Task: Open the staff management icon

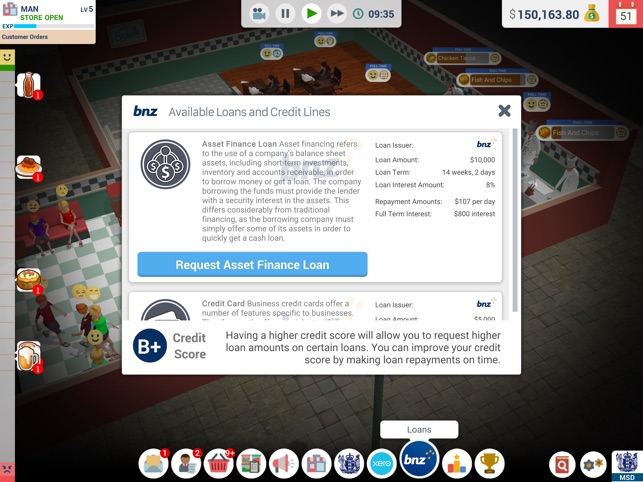Action: pyautogui.click(x=186, y=464)
